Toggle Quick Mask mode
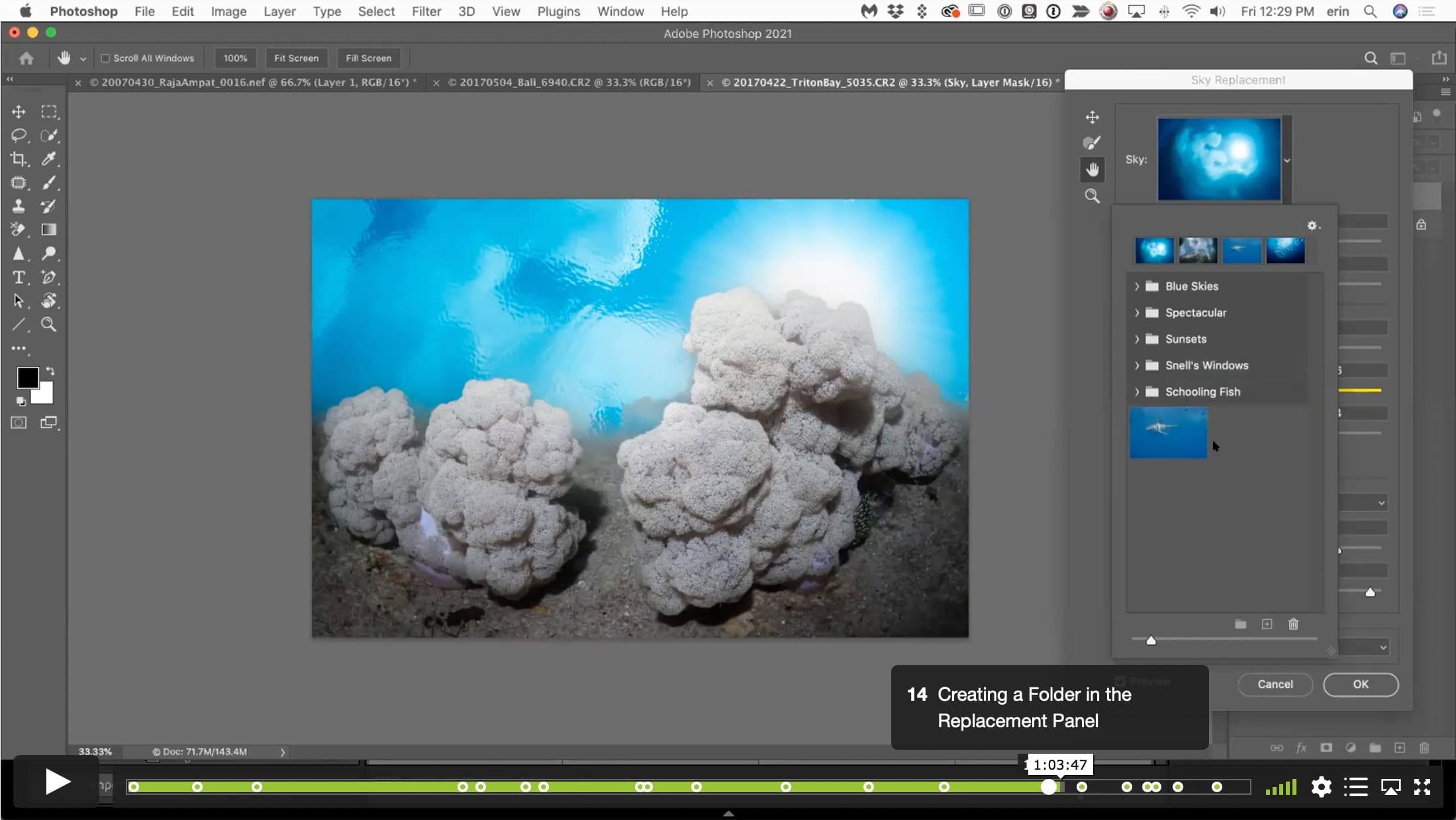This screenshot has width=1456, height=820. 19,423
